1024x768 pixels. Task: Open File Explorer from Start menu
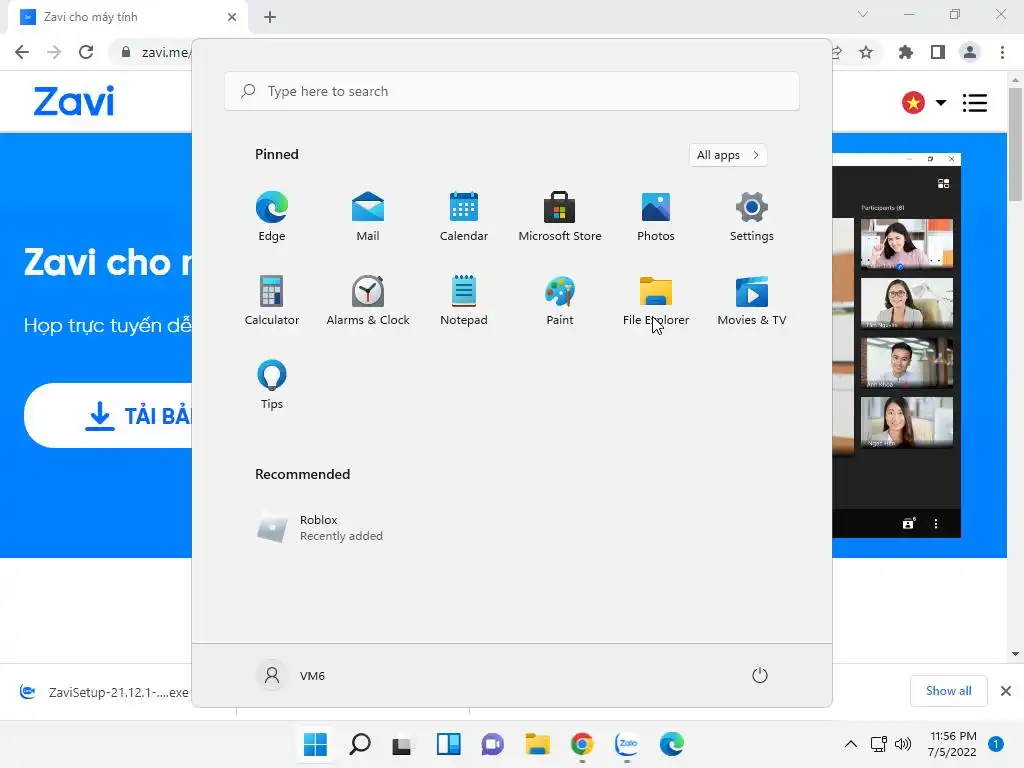click(x=656, y=300)
